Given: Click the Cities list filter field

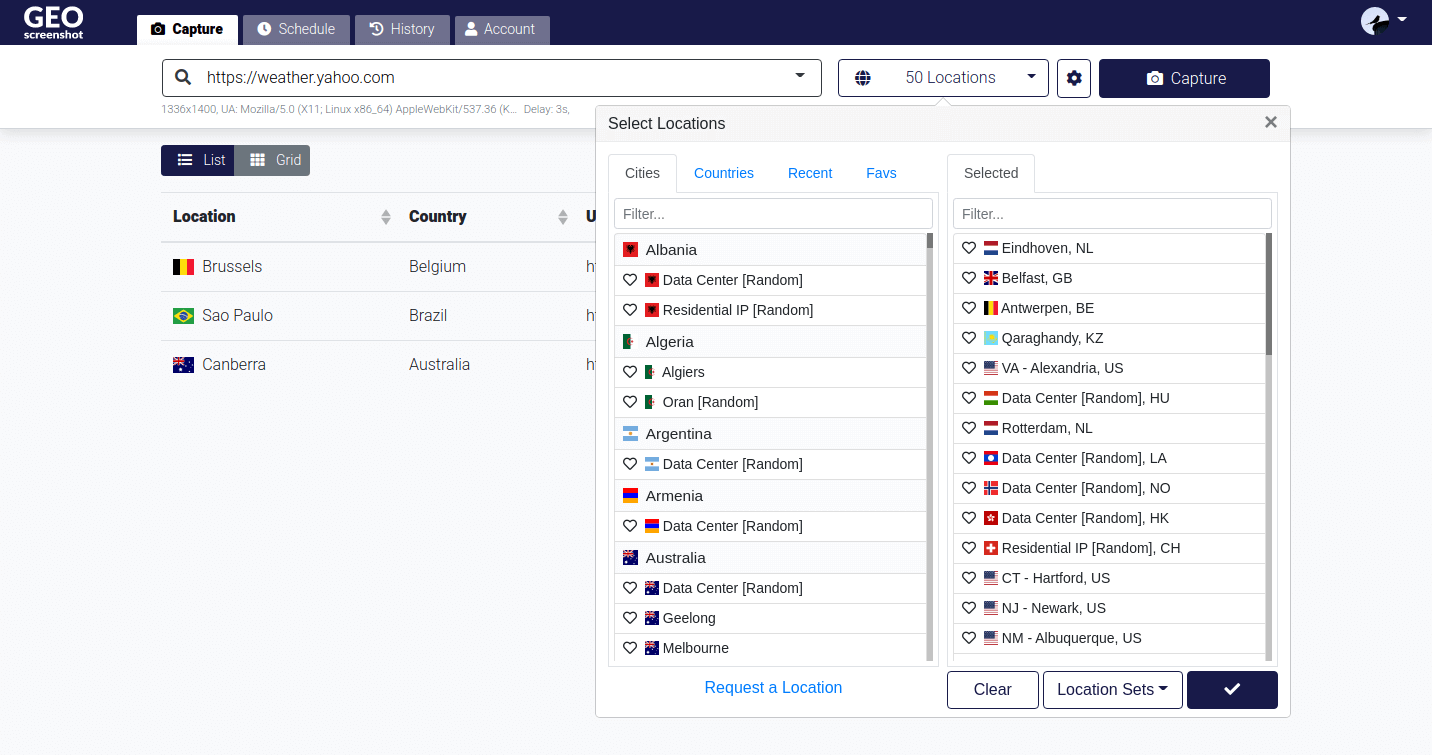Looking at the screenshot, I should (x=773, y=214).
